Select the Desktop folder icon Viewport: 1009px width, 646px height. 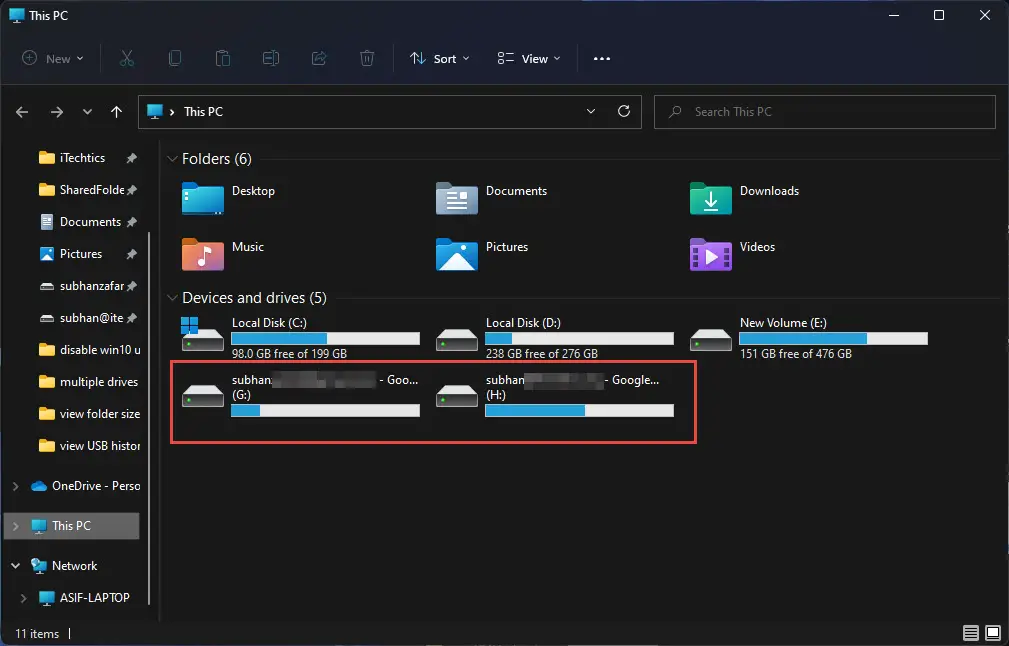[x=203, y=198]
